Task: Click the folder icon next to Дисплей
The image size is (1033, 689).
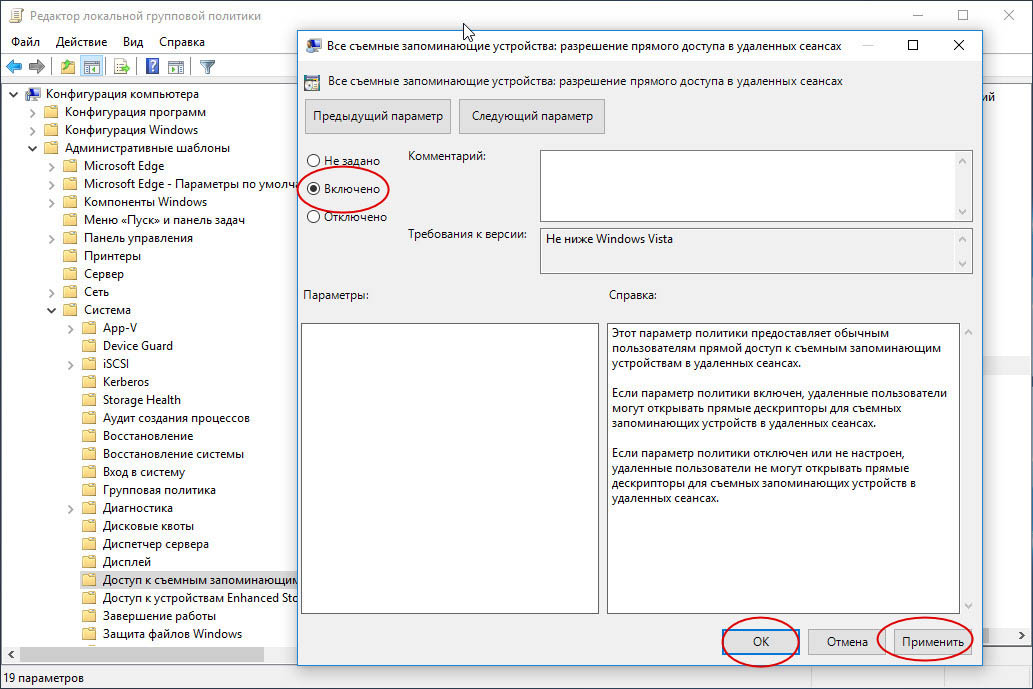Action: pyautogui.click(x=89, y=561)
